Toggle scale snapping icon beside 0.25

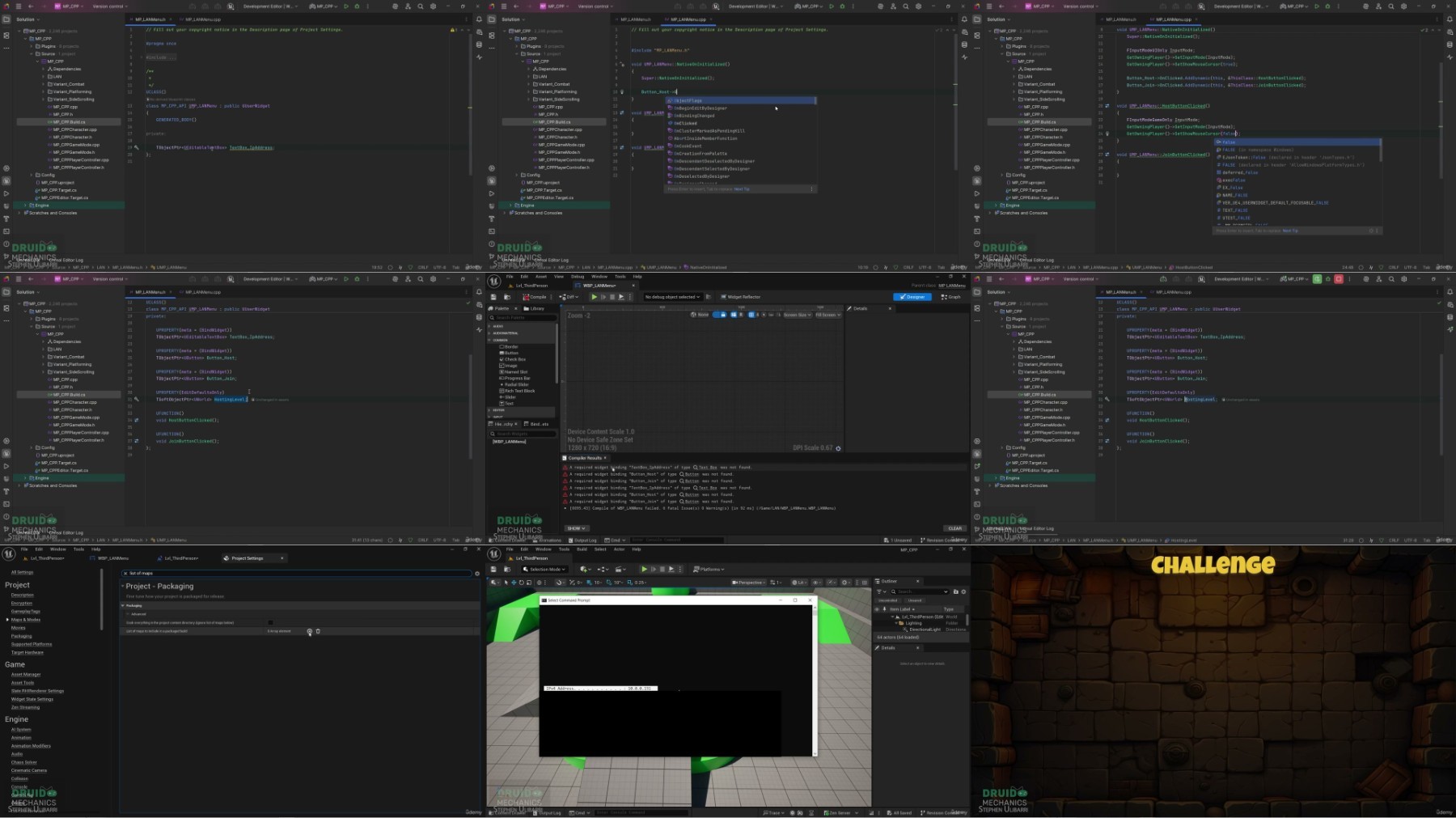click(x=631, y=583)
